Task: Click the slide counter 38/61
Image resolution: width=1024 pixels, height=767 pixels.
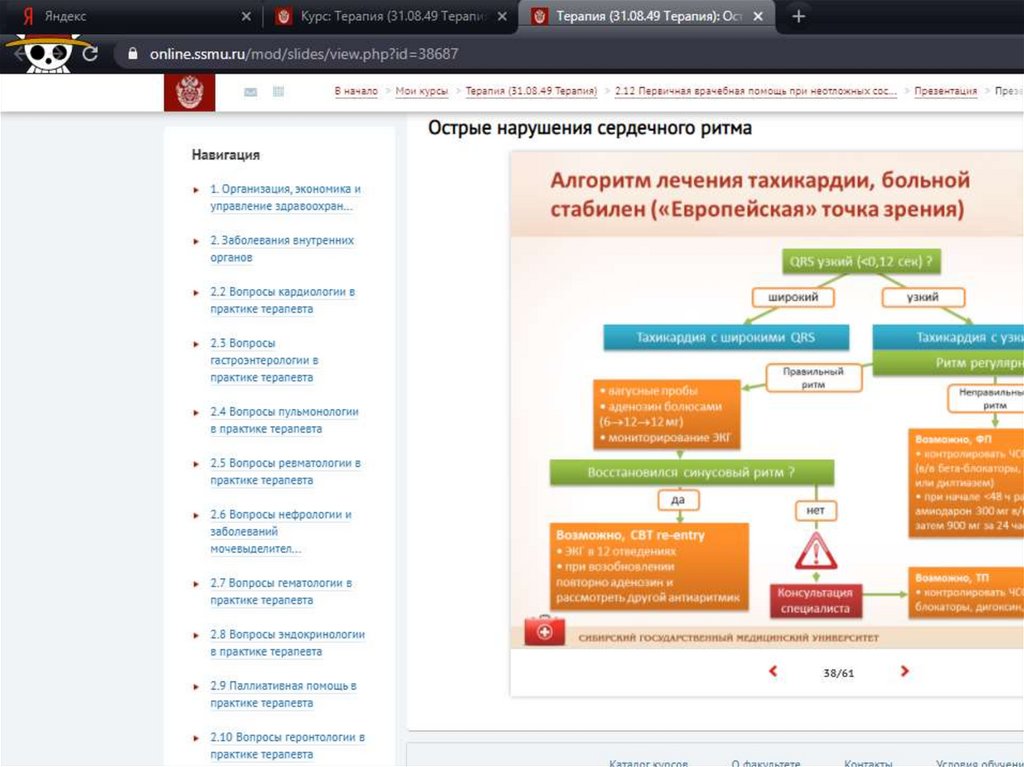Action: (839, 673)
